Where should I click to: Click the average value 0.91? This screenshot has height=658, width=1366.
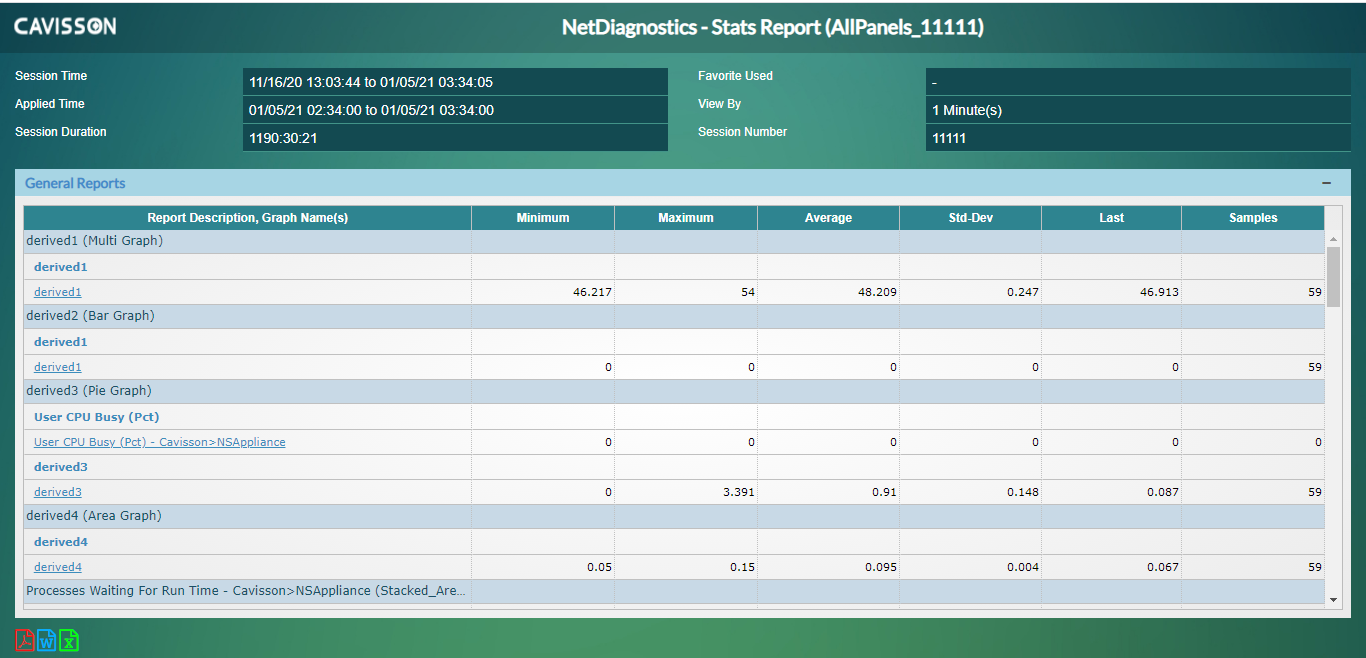(x=884, y=492)
